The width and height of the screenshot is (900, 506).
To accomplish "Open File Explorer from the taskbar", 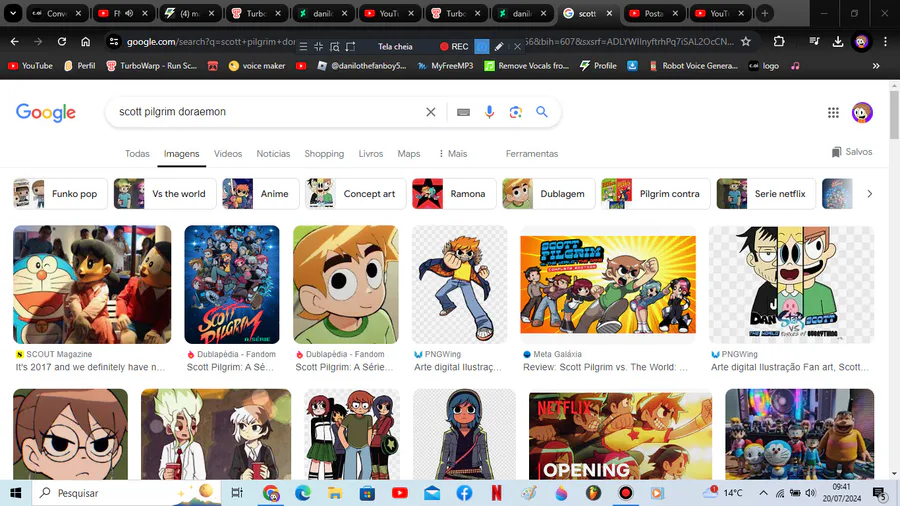I will [335, 493].
